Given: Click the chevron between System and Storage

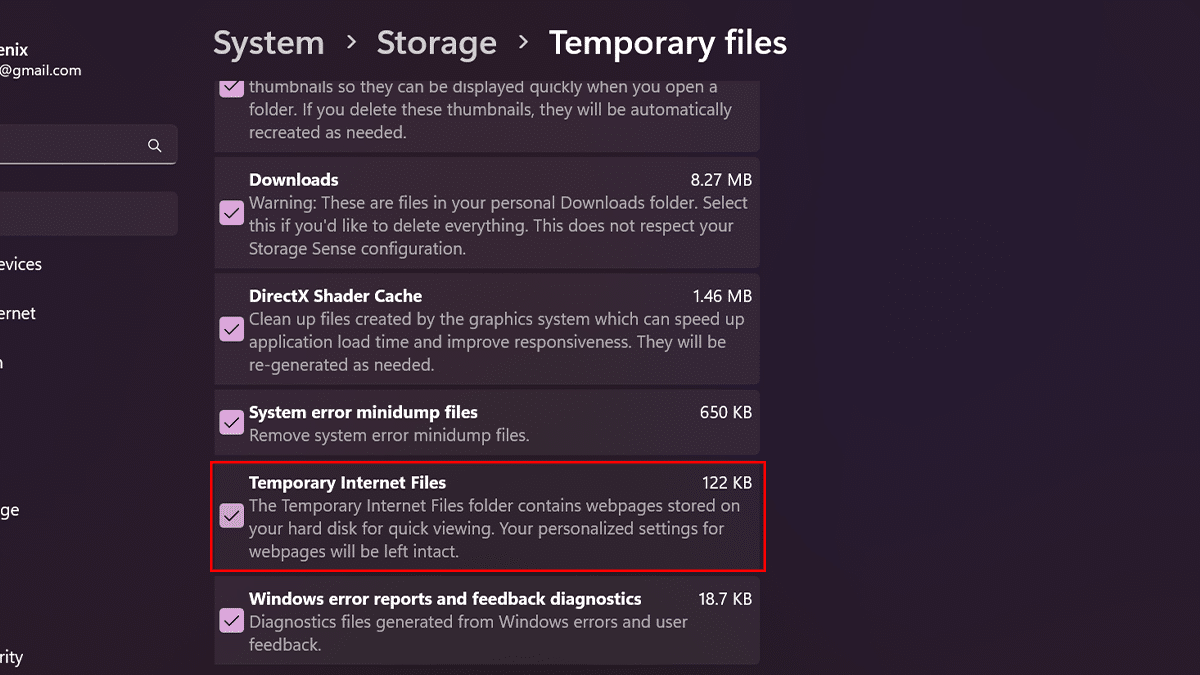Looking at the screenshot, I should (x=351, y=43).
